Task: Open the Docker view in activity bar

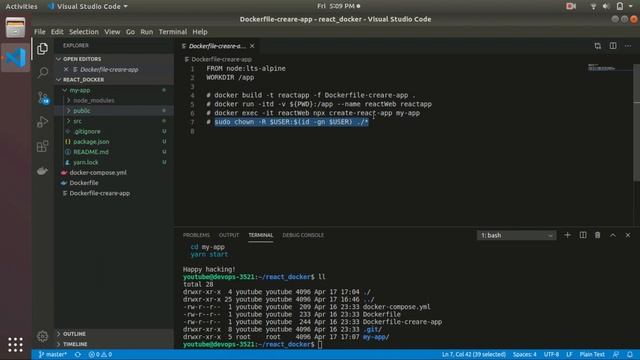Action: click(x=42, y=171)
